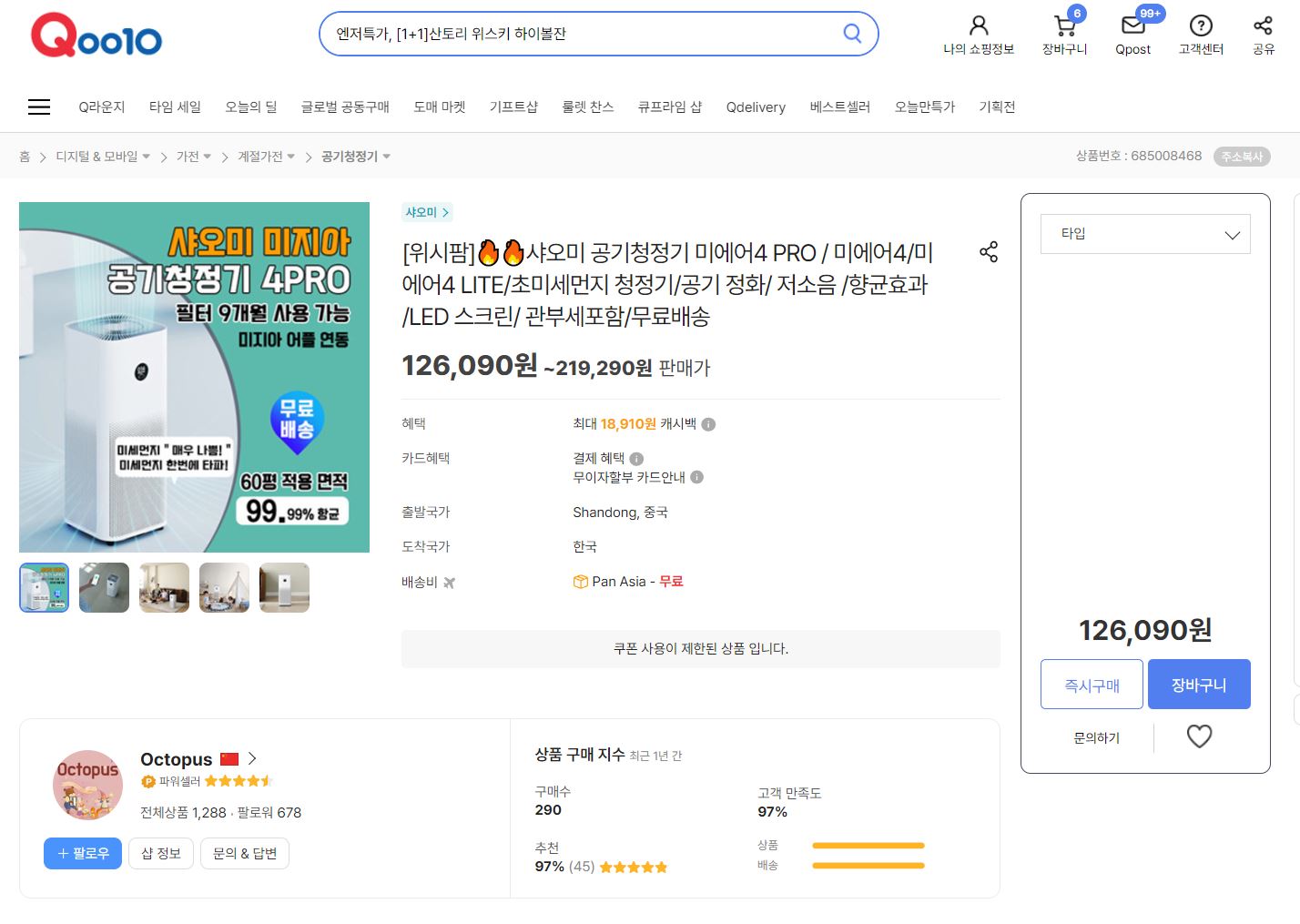Click the China flag icon
The image size is (1300, 924).
229,759
